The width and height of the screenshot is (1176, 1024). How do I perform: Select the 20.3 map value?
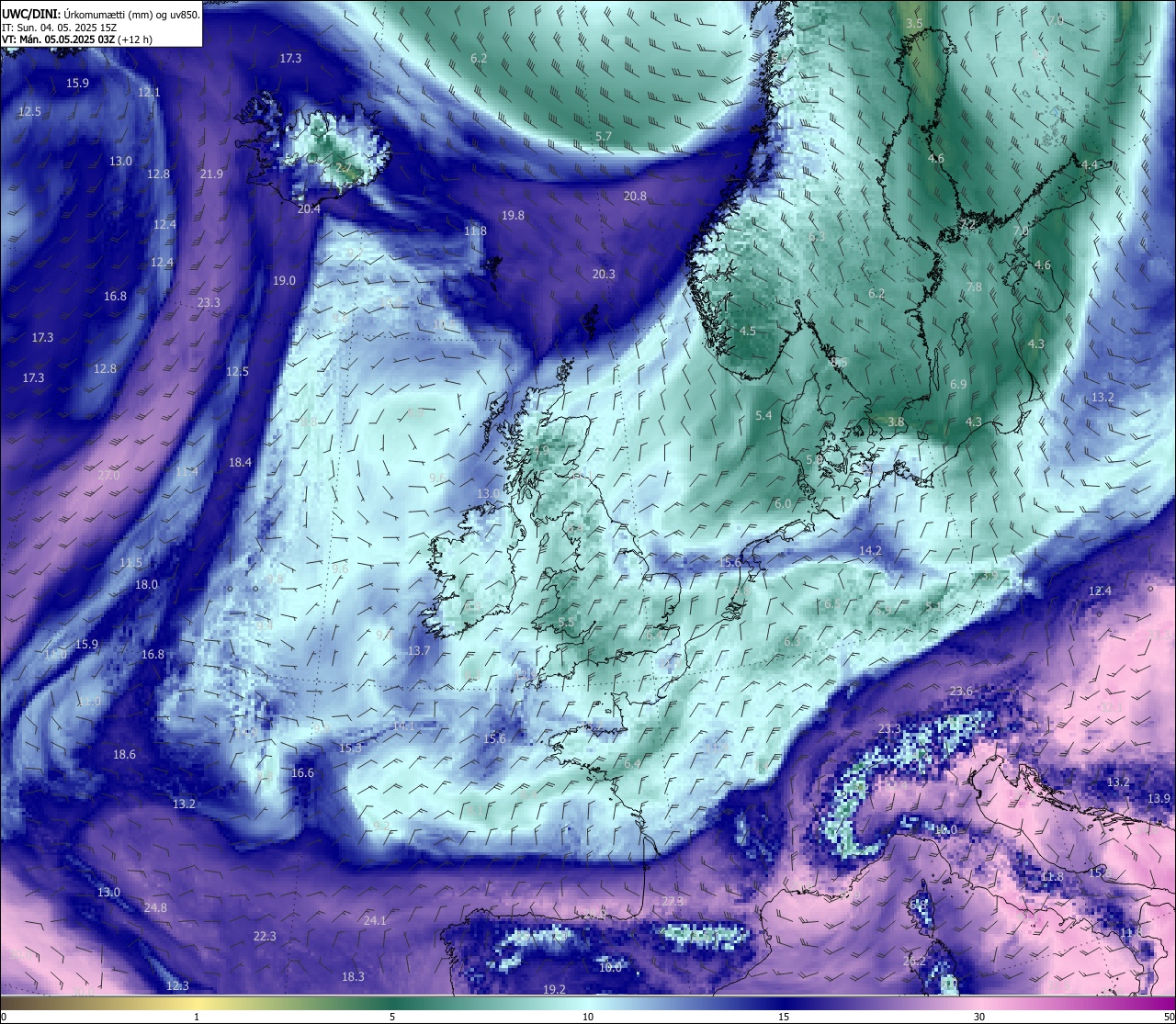click(x=604, y=275)
